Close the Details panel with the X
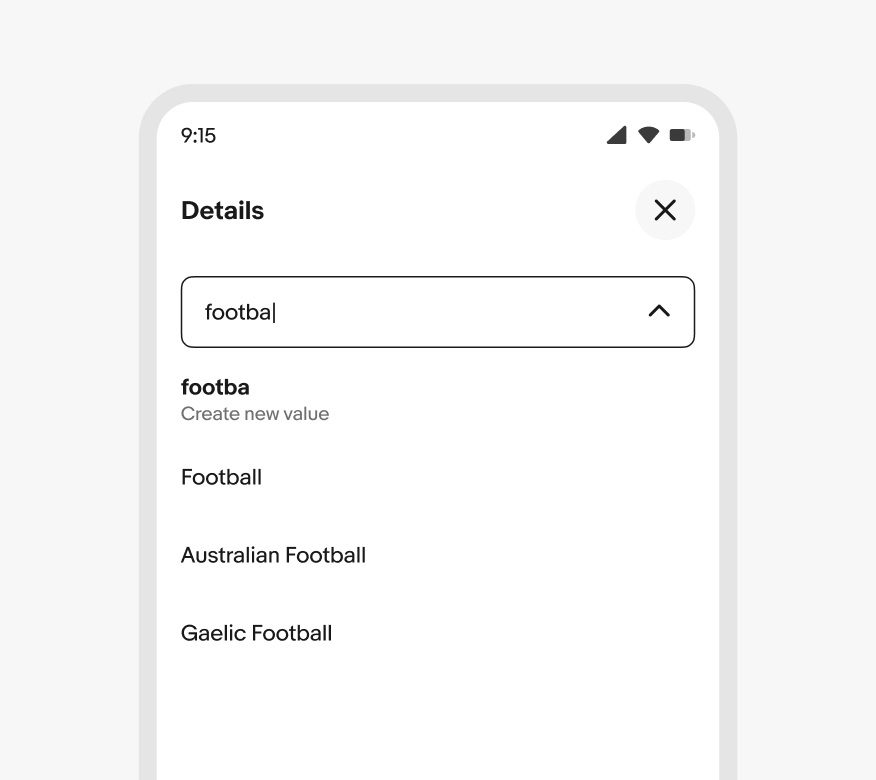 point(665,210)
